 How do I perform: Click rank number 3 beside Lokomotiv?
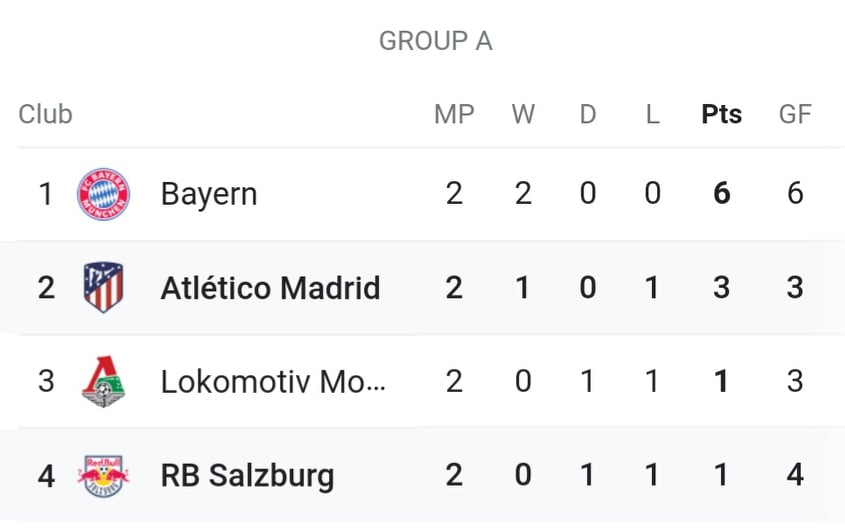[x=46, y=381]
